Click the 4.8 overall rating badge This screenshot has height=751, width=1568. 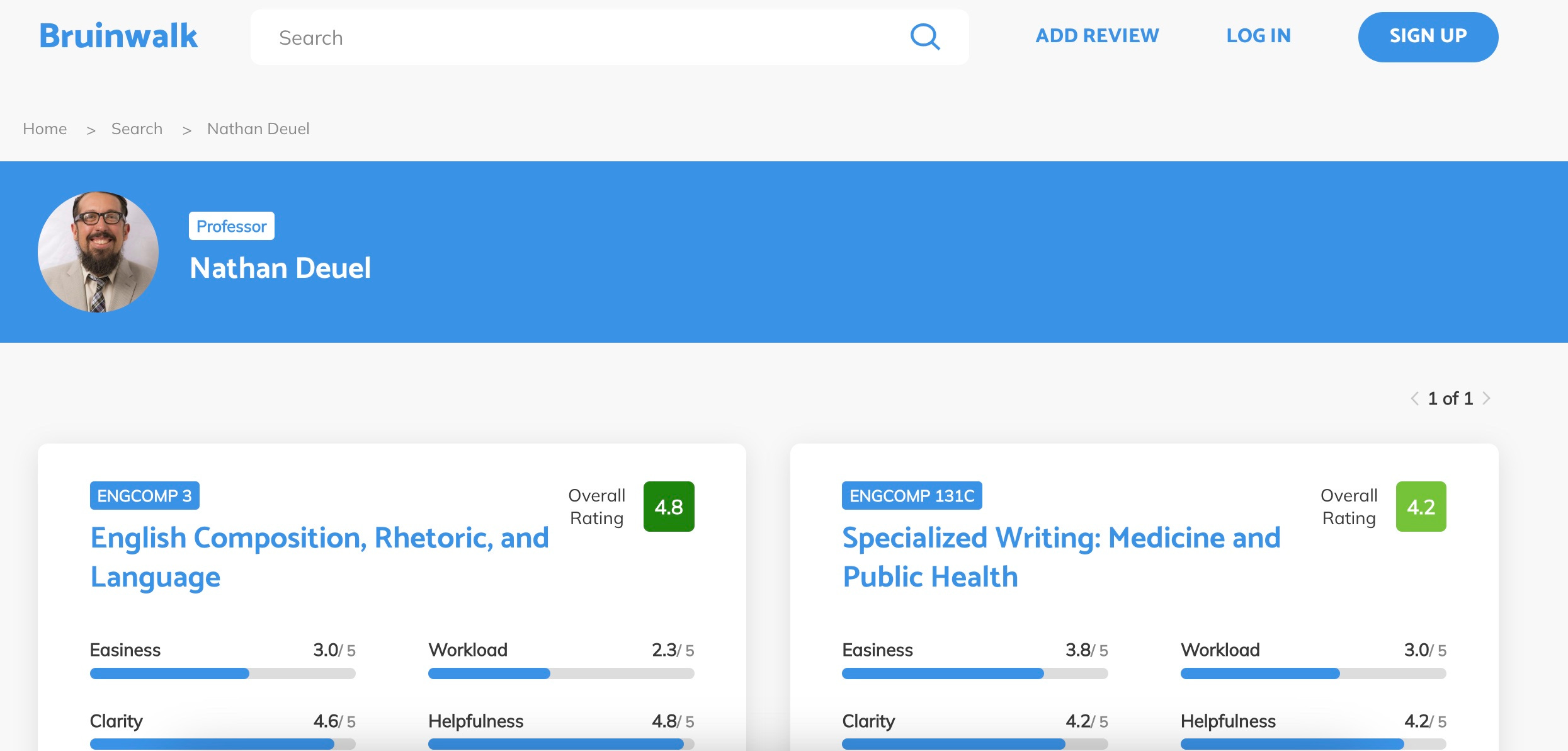click(x=669, y=507)
